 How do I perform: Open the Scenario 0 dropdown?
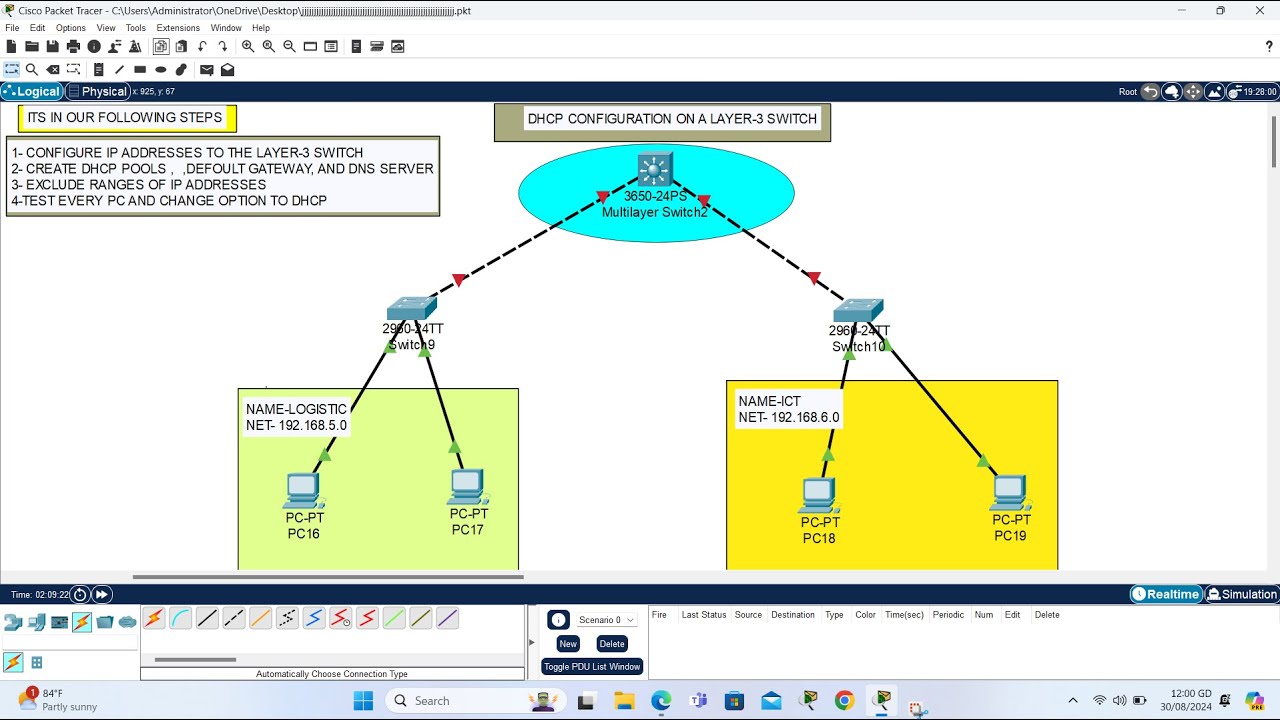[606, 620]
